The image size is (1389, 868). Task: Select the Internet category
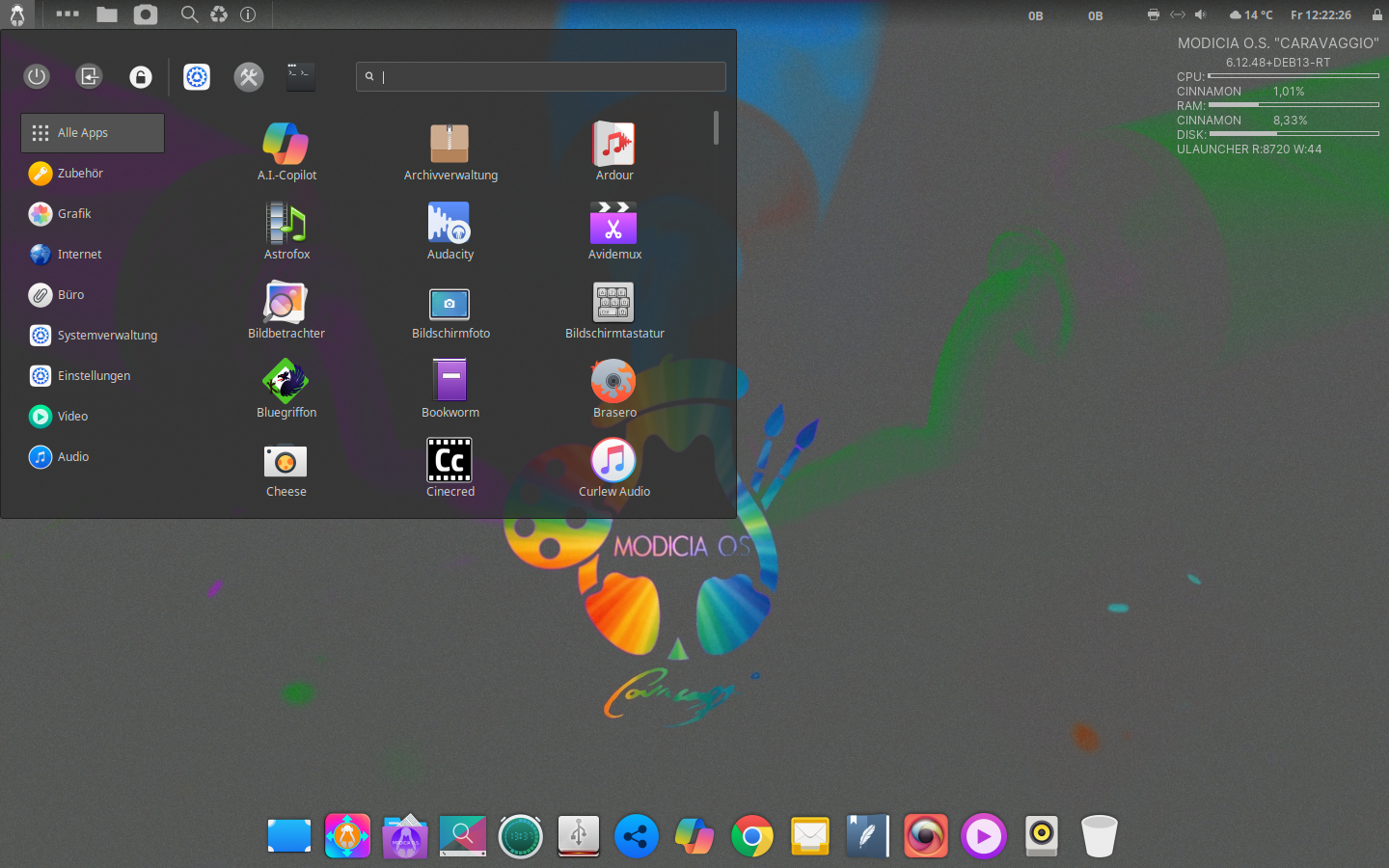tap(79, 255)
